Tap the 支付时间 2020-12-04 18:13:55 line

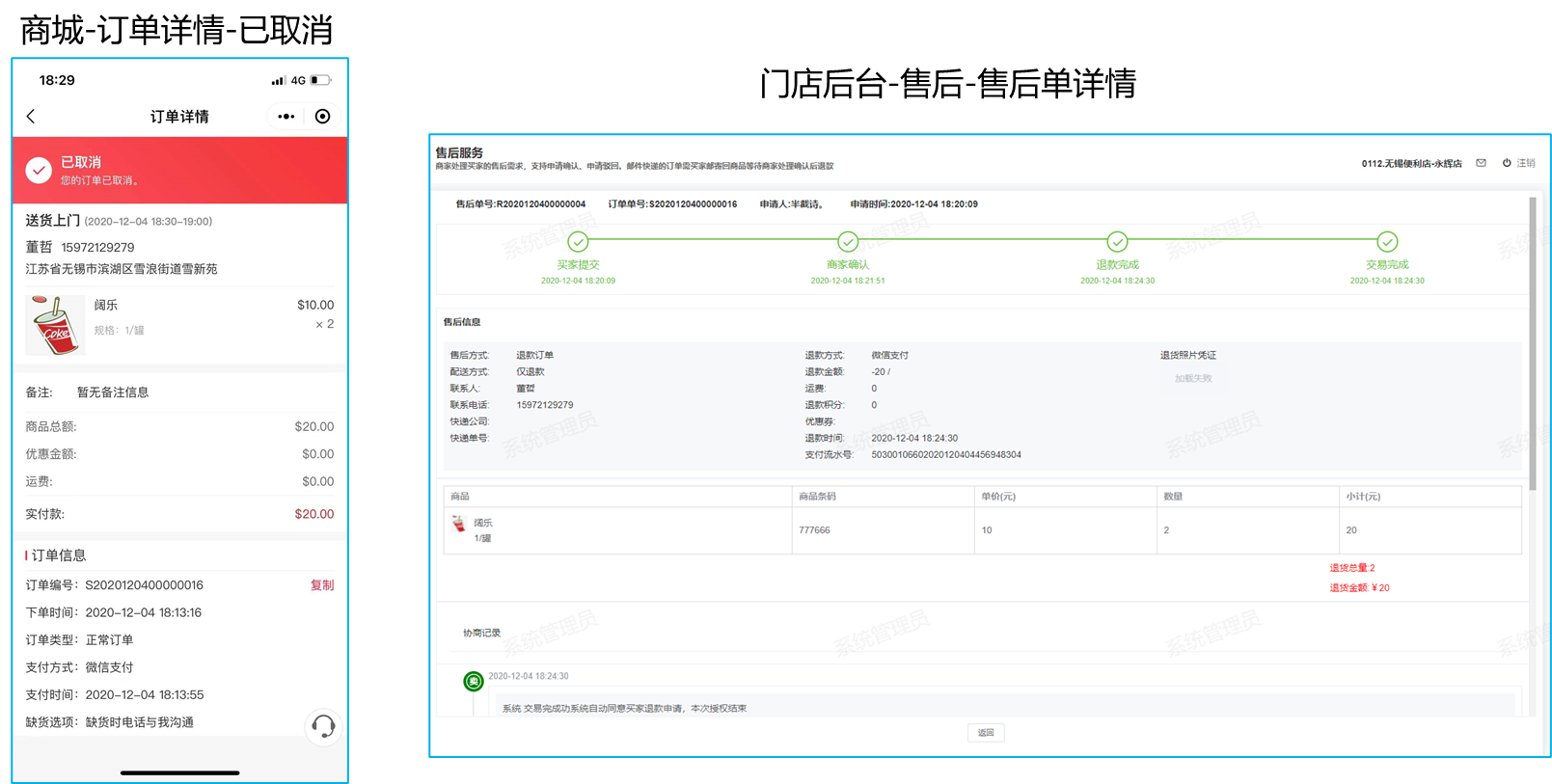click(115, 694)
